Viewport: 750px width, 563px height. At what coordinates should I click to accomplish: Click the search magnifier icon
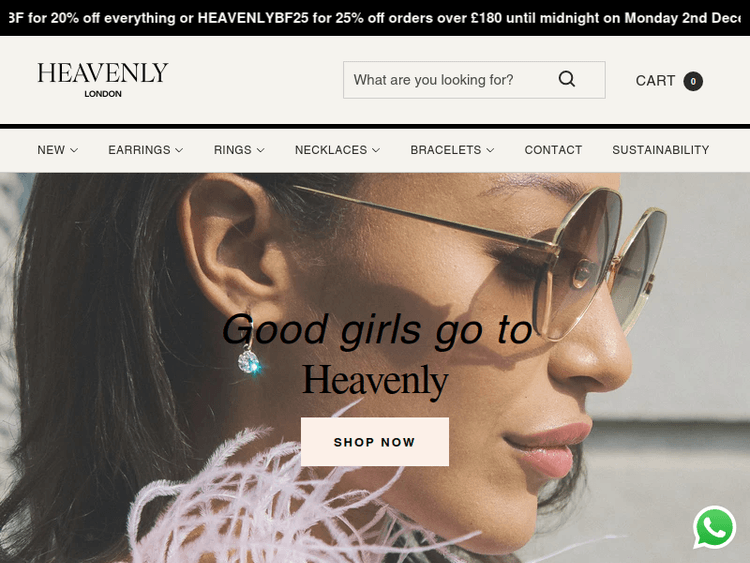(567, 79)
